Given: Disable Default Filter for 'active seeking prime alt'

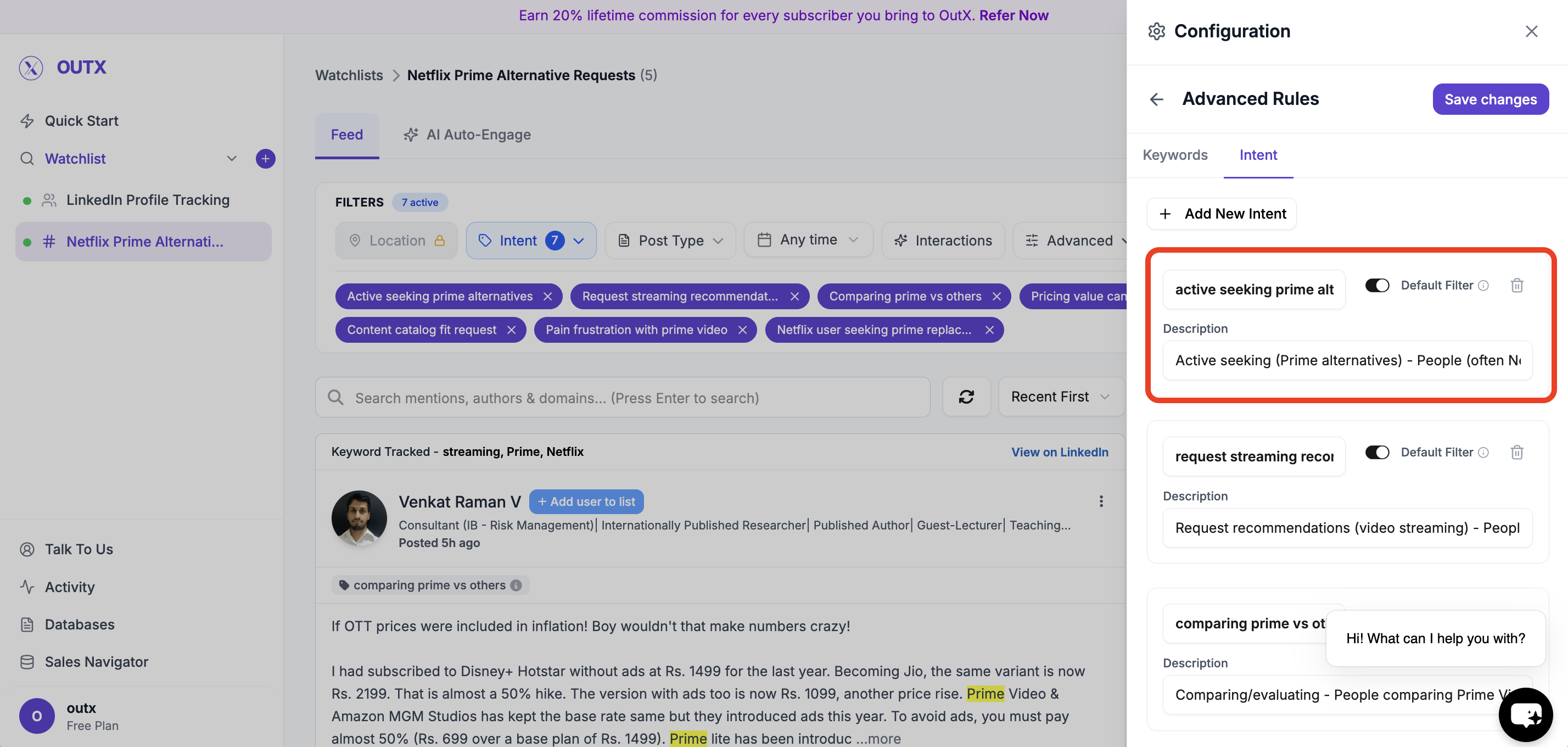Looking at the screenshot, I should (1377, 285).
